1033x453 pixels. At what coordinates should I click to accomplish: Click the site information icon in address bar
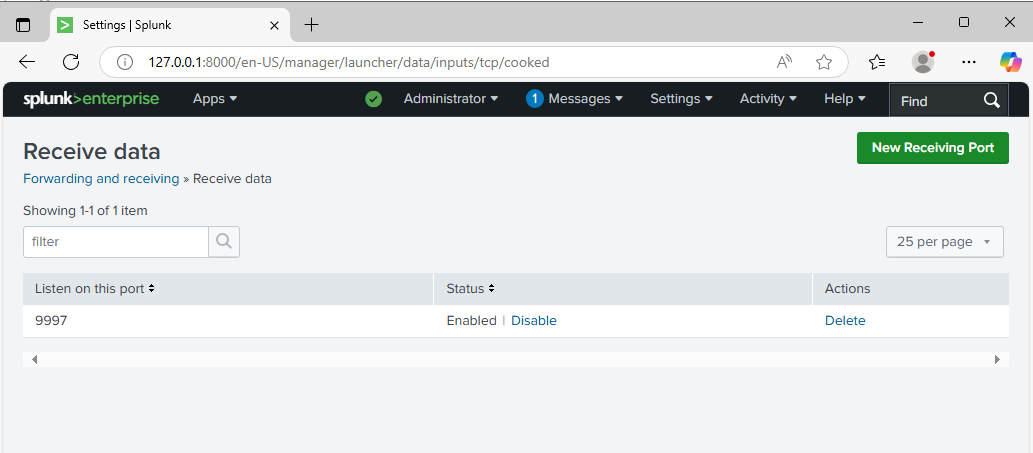pos(124,63)
